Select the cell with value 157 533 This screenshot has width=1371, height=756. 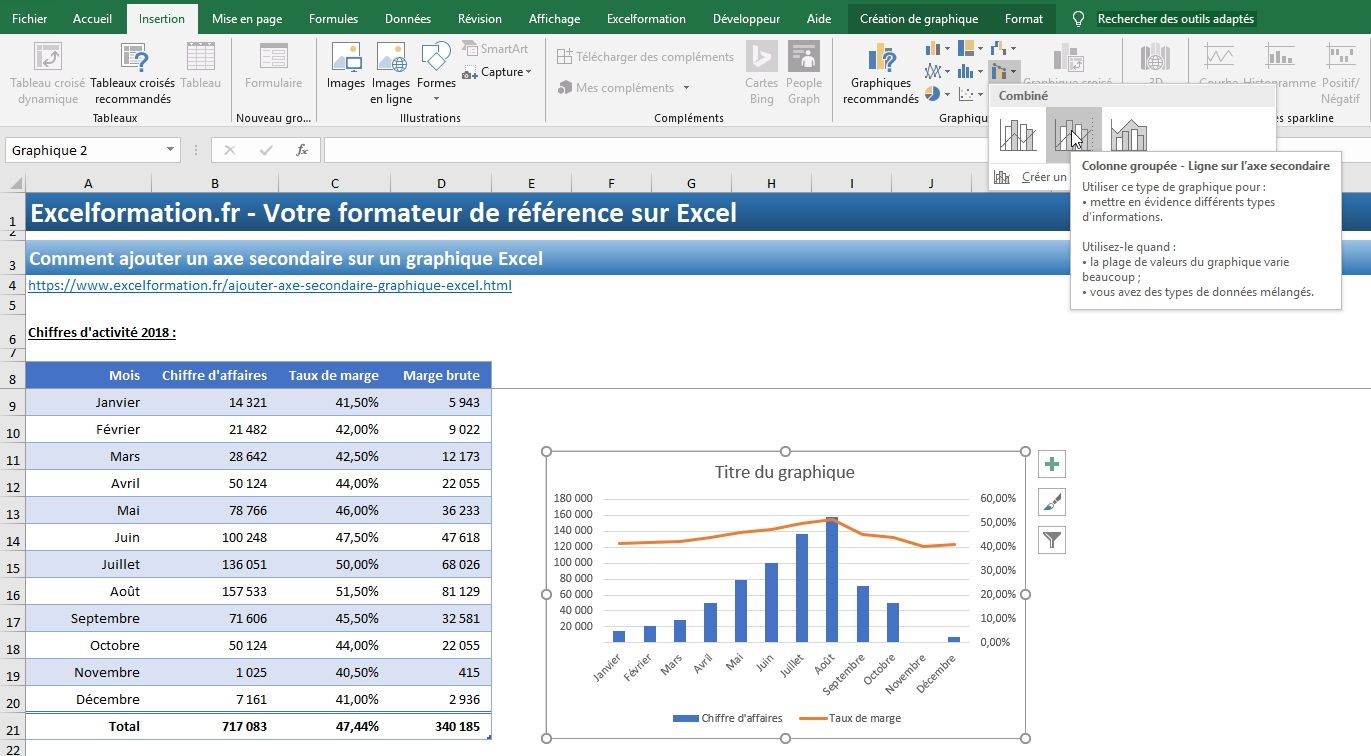coord(215,591)
